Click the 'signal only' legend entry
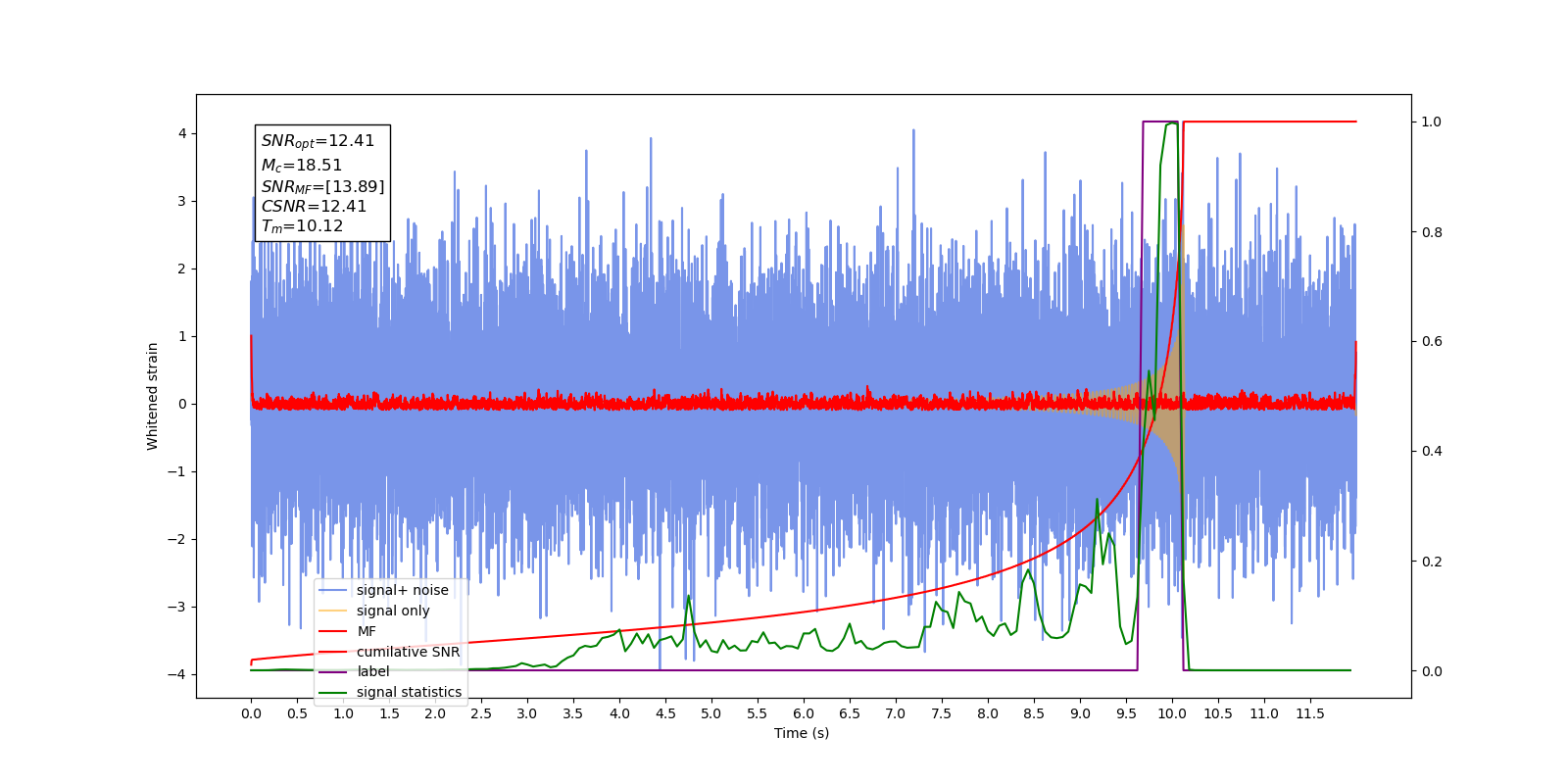The image size is (1568, 784). point(375,611)
